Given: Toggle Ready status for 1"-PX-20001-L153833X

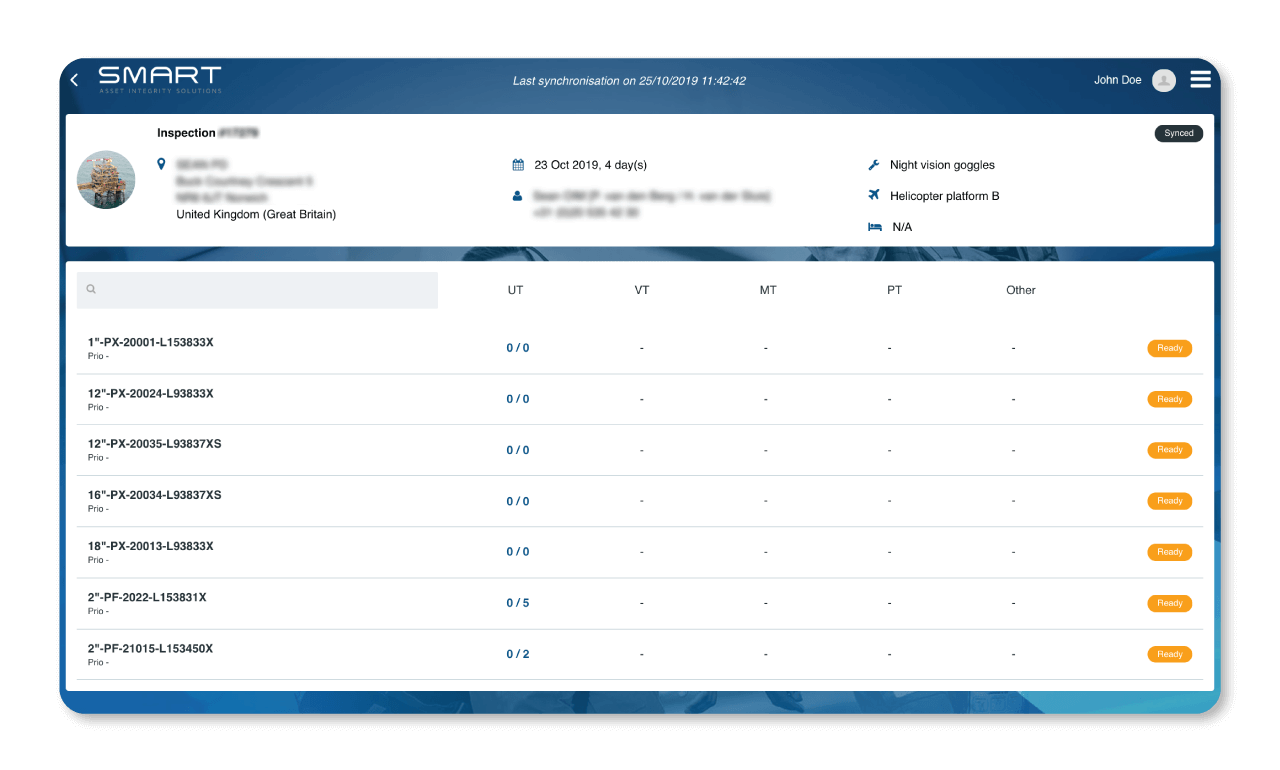Looking at the screenshot, I should pos(1169,348).
